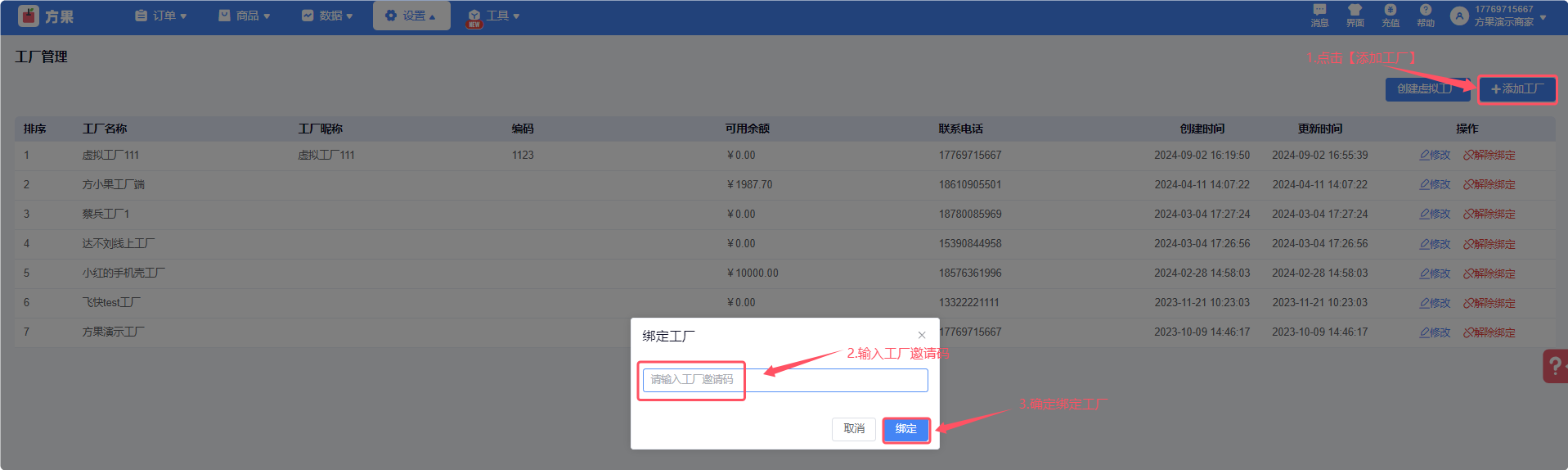Click 修改 for 方果演示工厂
Image resolution: width=1568 pixels, height=470 pixels.
pos(1435,332)
